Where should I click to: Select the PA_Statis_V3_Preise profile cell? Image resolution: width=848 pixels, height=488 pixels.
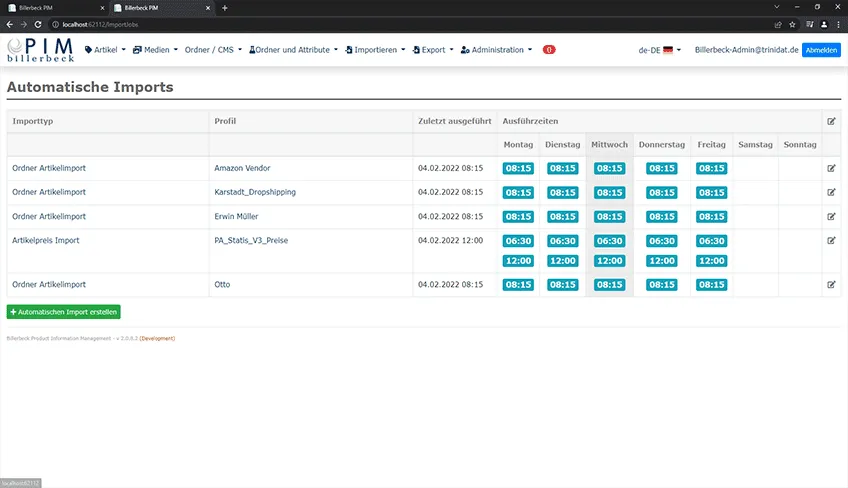(x=311, y=250)
